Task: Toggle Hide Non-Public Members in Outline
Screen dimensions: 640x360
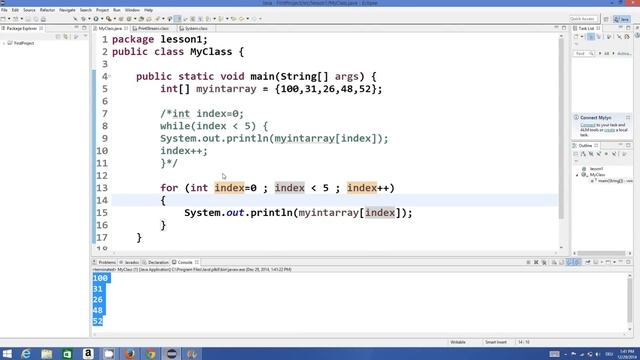Action: coord(606,154)
